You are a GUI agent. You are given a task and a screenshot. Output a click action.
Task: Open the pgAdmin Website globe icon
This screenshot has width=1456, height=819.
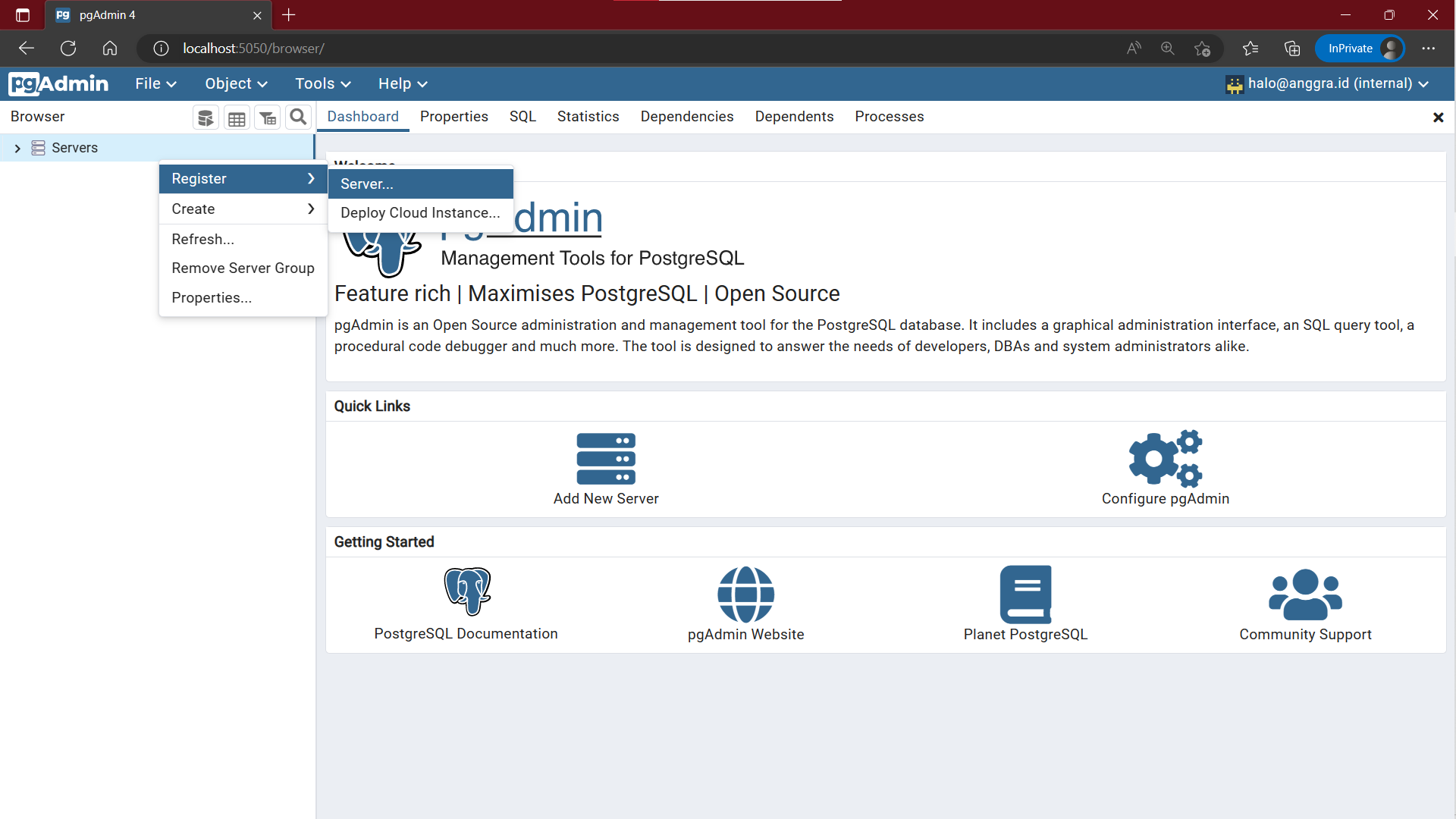[745, 595]
